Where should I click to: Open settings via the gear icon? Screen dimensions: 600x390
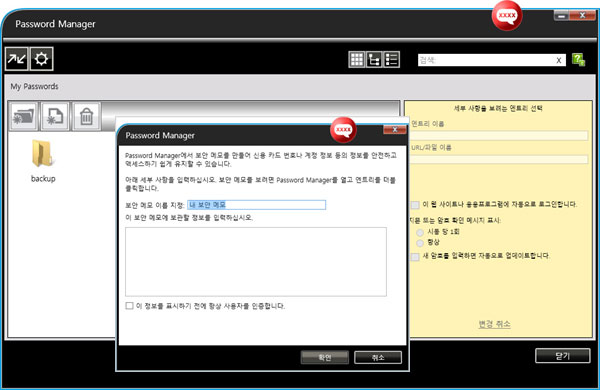click(41, 59)
